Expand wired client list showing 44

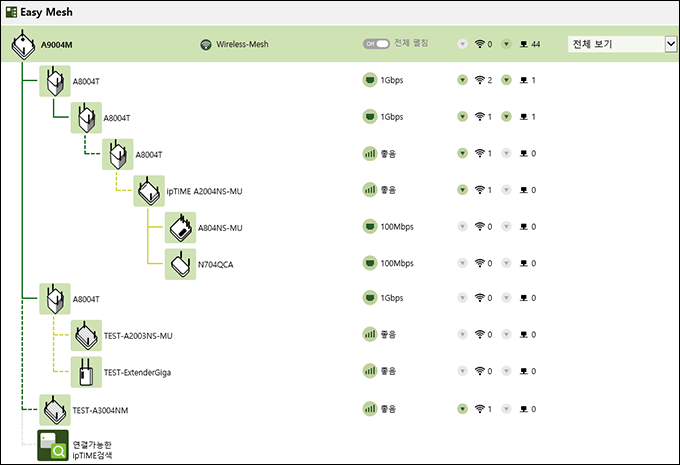[x=507, y=44]
